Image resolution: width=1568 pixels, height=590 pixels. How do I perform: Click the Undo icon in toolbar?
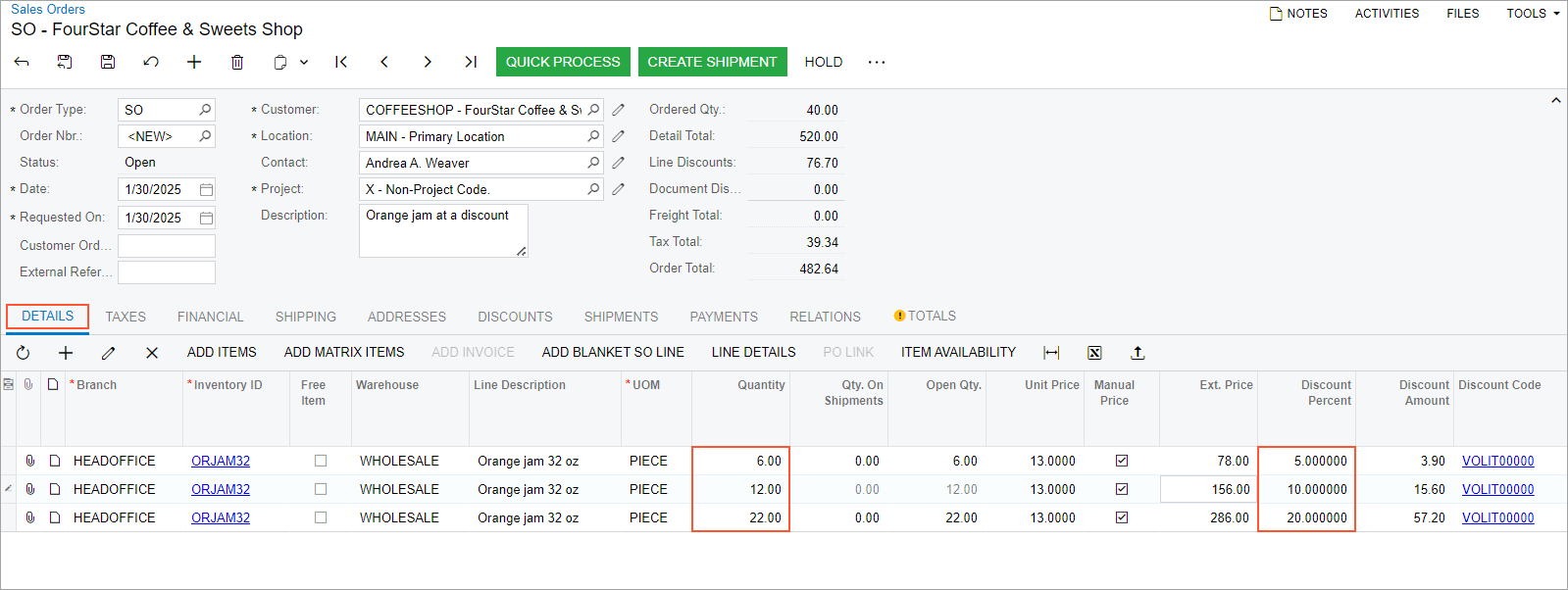pyautogui.click(x=151, y=62)
